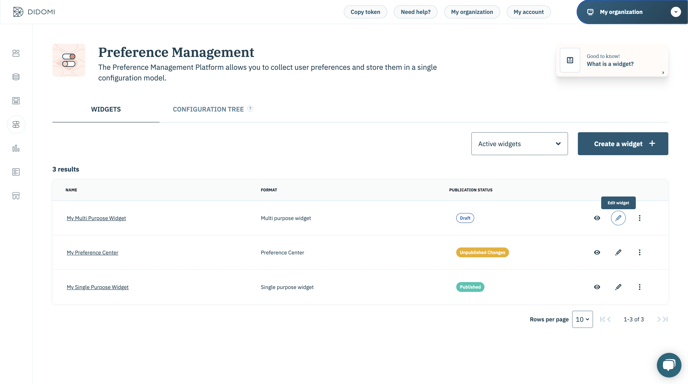Expand the My organization selector arrow
This screenshot has width=688, height=384.
click(676, 12)
